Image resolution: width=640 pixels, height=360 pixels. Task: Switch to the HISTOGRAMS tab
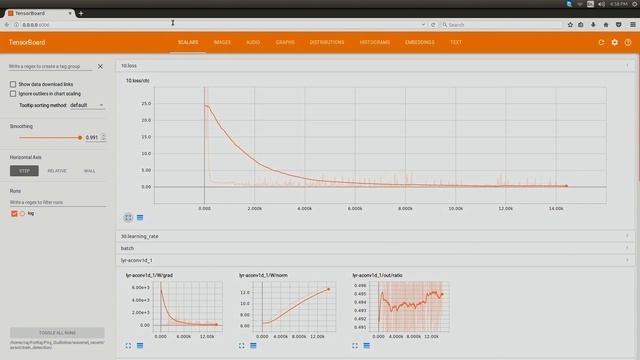[x=375, y=42]
